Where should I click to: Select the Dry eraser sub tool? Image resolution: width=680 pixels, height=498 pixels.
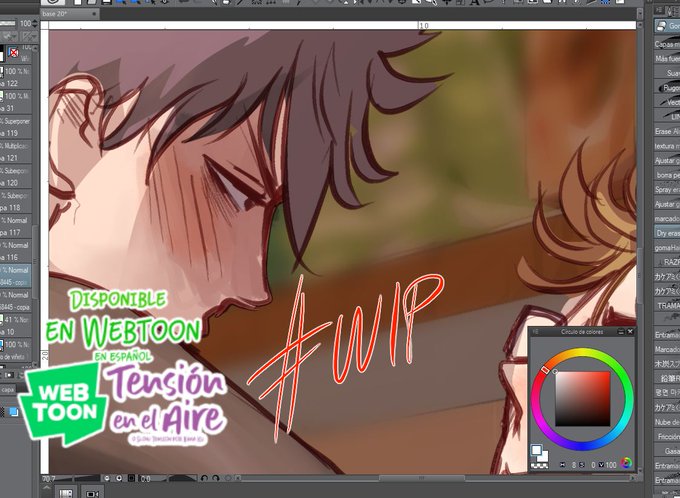(667, 233)
